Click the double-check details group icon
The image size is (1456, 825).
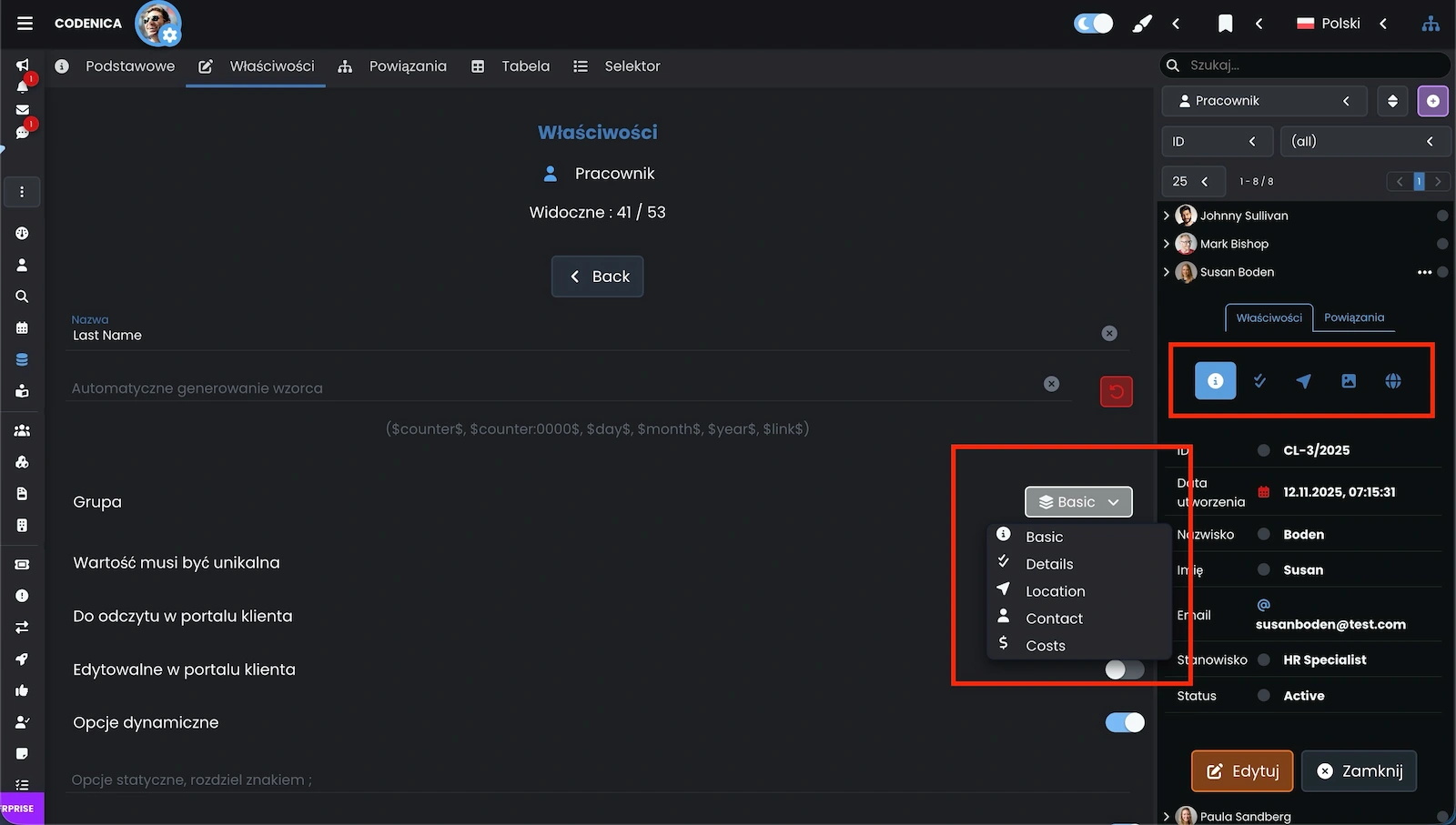(x=1259, y=381)
